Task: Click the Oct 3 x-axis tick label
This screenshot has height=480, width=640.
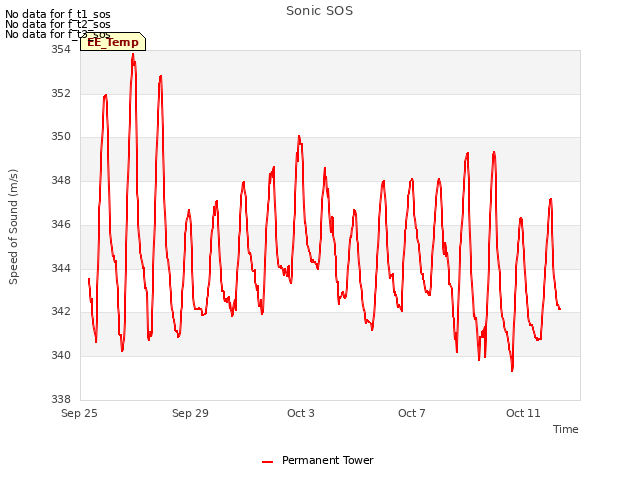Action: pos(301,413)
